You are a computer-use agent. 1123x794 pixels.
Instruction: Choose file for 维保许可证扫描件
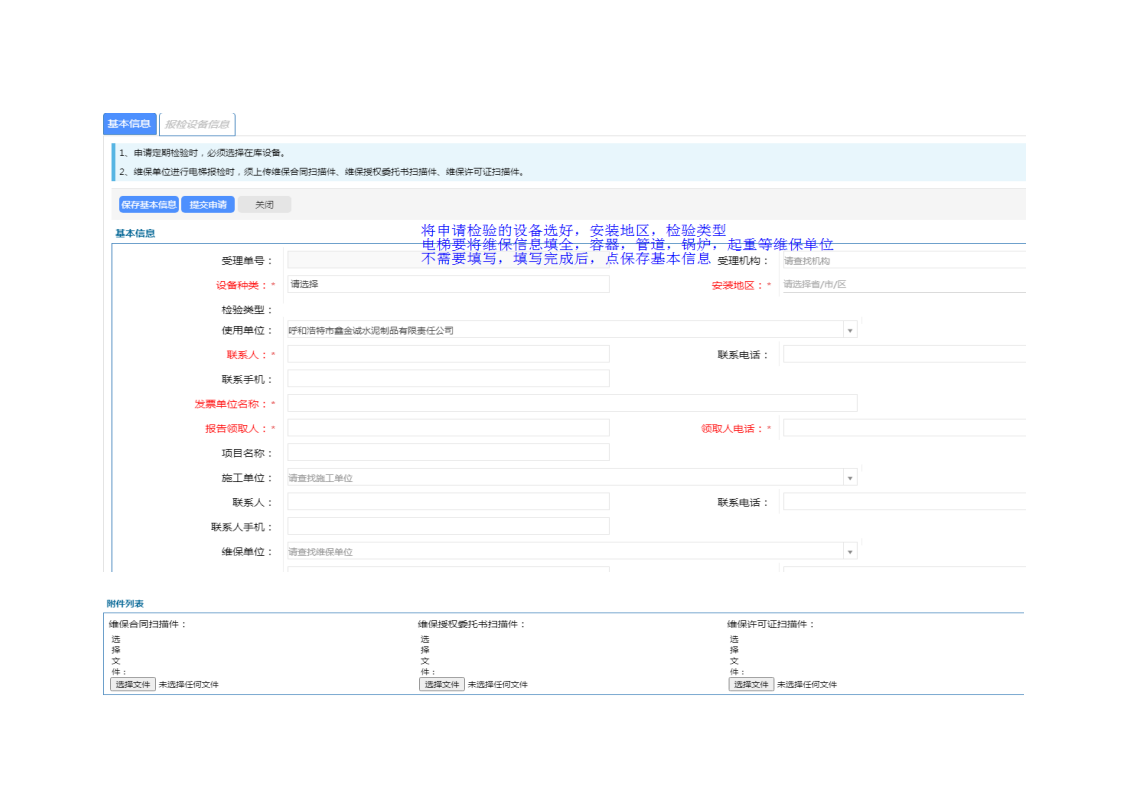pyautogui.click(x=751, y=684)
